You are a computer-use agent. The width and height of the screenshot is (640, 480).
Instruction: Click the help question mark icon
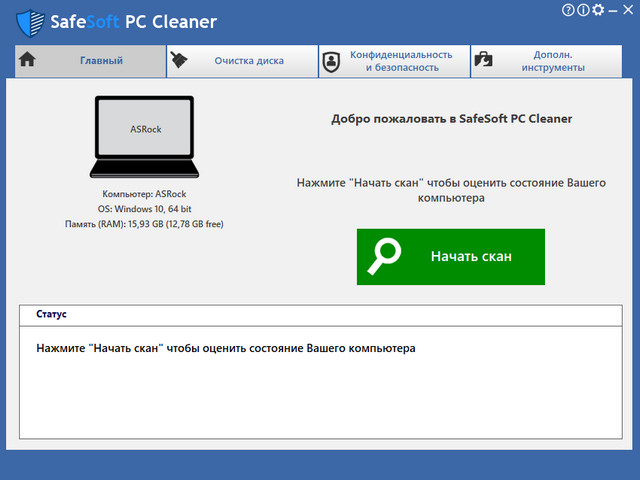[x=568, y=10]
